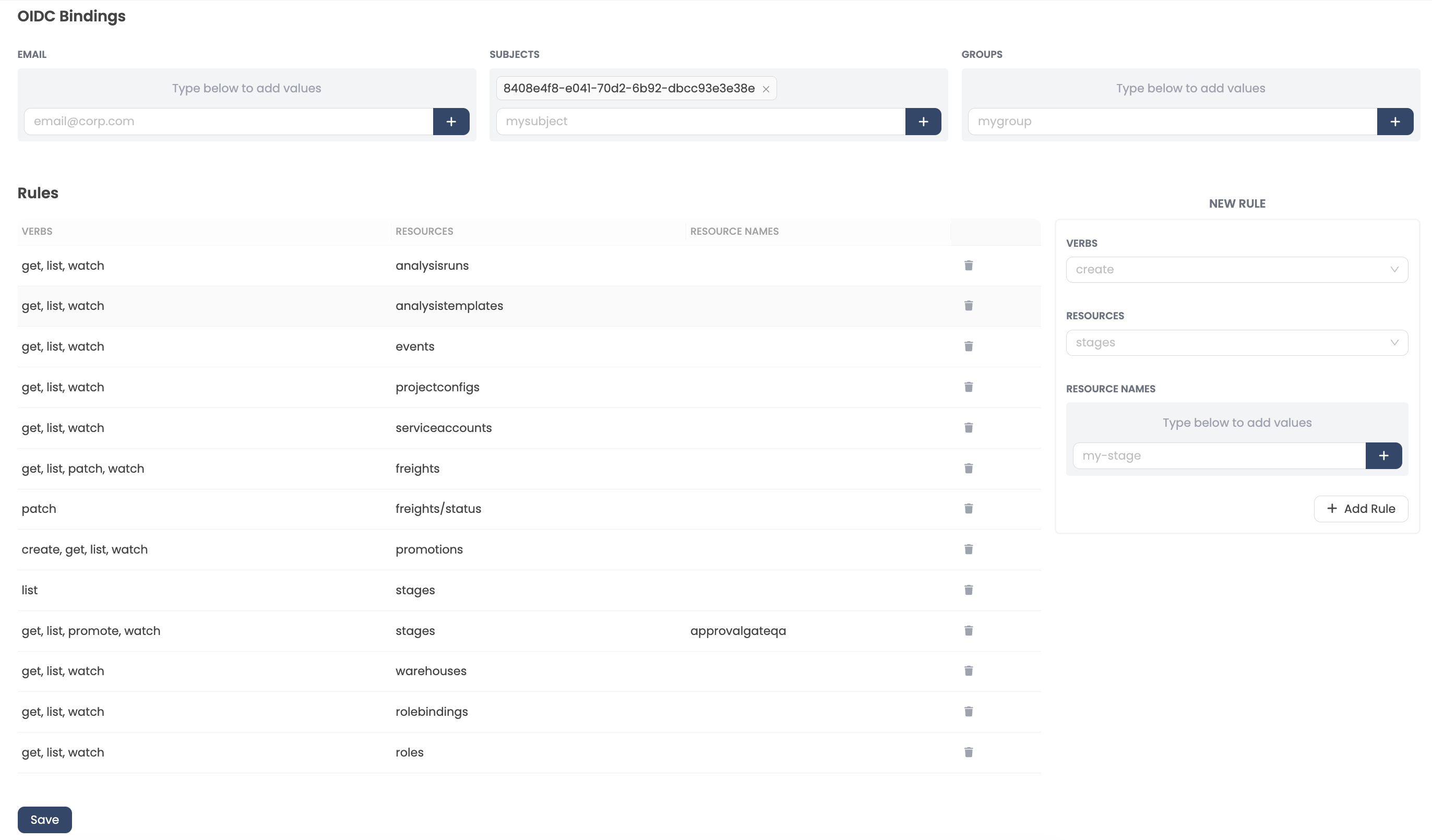Image resolution: width=1432 pixels, height=840 pixels.
Task: Select the analysistemplates resource cell
Action: pyautogui.click(x=449, y=306)
